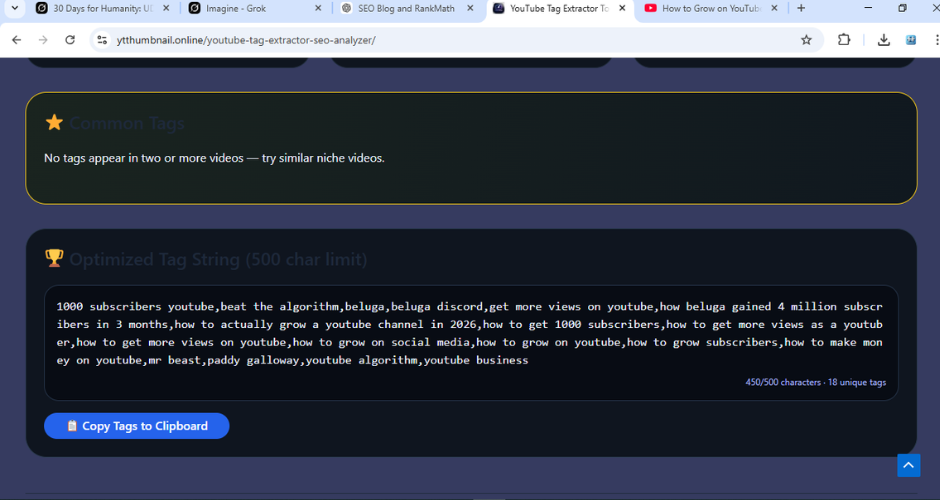View site information icon in address bar

(x=103, y=40)
